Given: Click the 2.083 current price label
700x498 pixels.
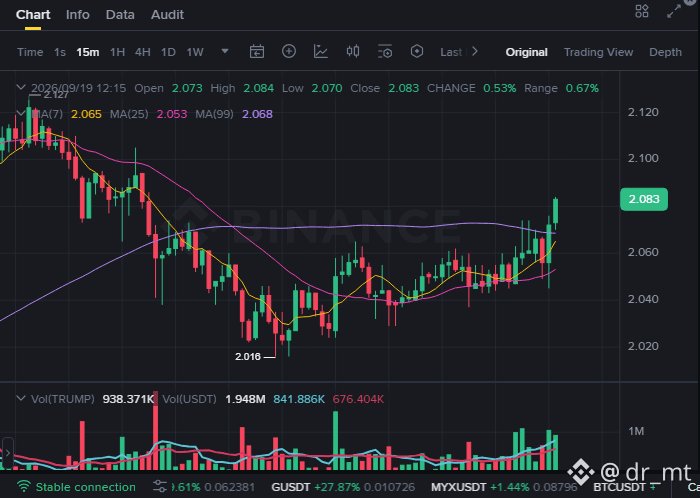Looking at the screenshot, I should (x=644, y=199).
